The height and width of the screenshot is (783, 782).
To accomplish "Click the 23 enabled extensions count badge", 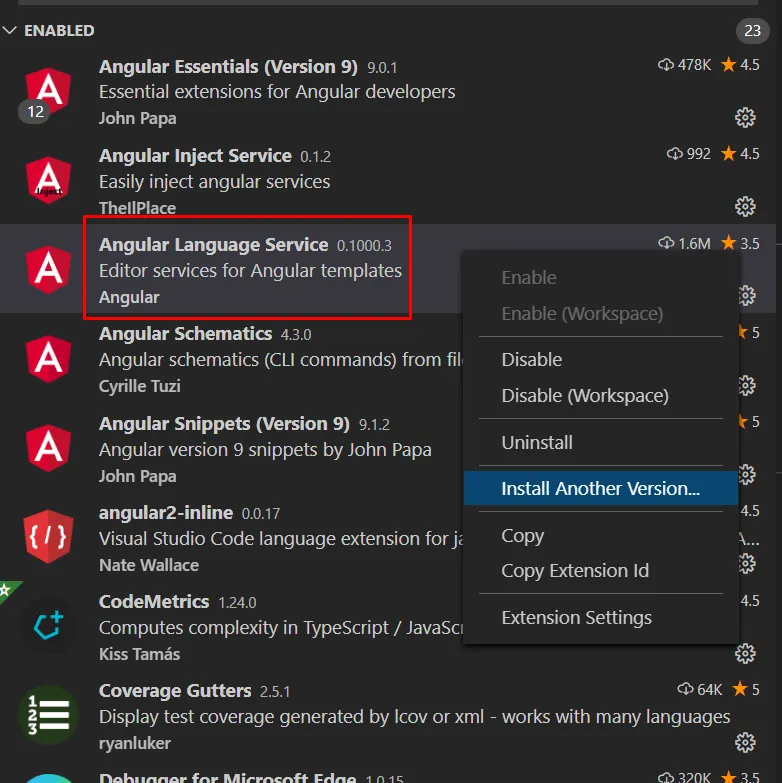I will click(x=752, y=30).
